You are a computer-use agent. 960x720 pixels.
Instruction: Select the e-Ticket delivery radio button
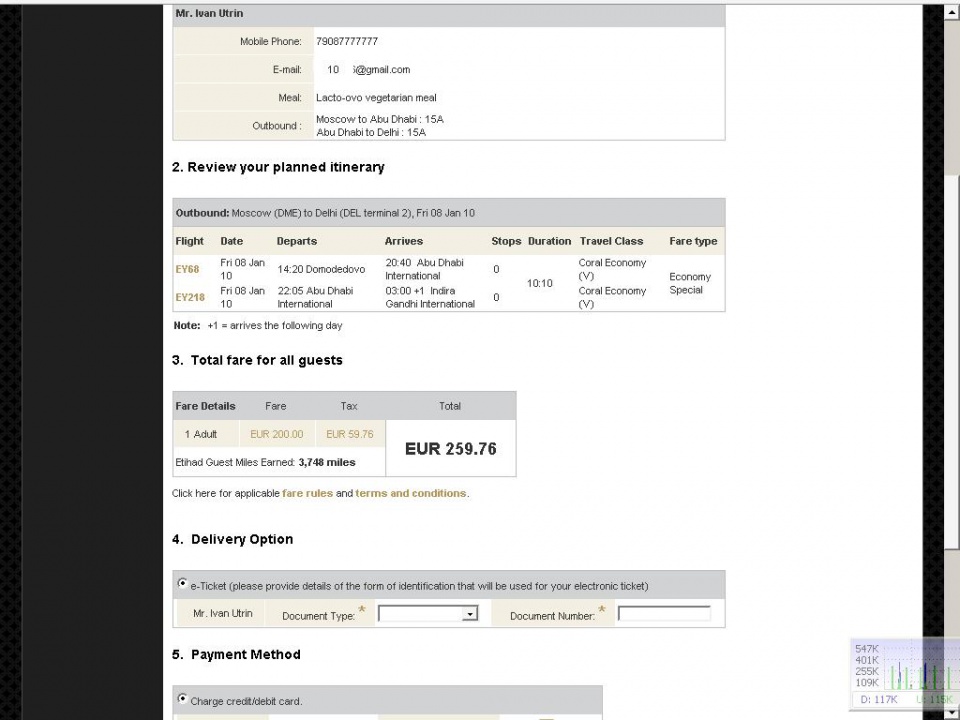pyautogui.click(x=182, y=583)
